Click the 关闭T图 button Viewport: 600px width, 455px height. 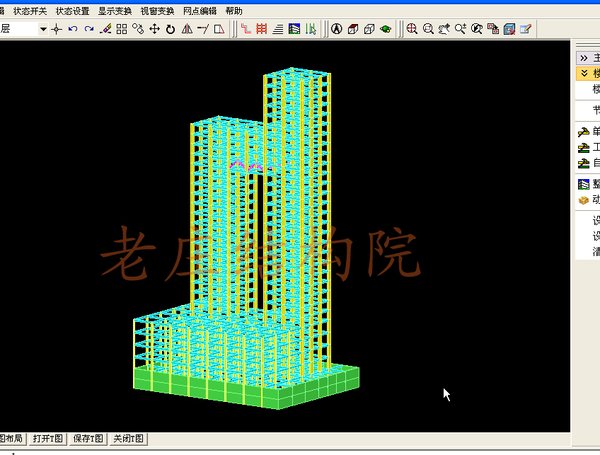click(129, 439)
